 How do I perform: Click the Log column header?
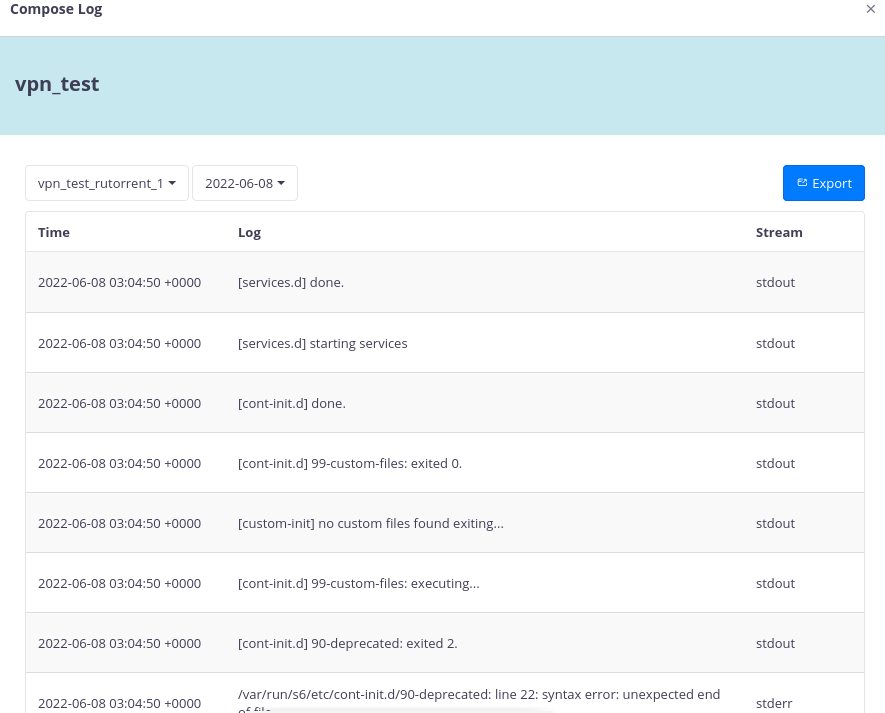click(249, 233)
